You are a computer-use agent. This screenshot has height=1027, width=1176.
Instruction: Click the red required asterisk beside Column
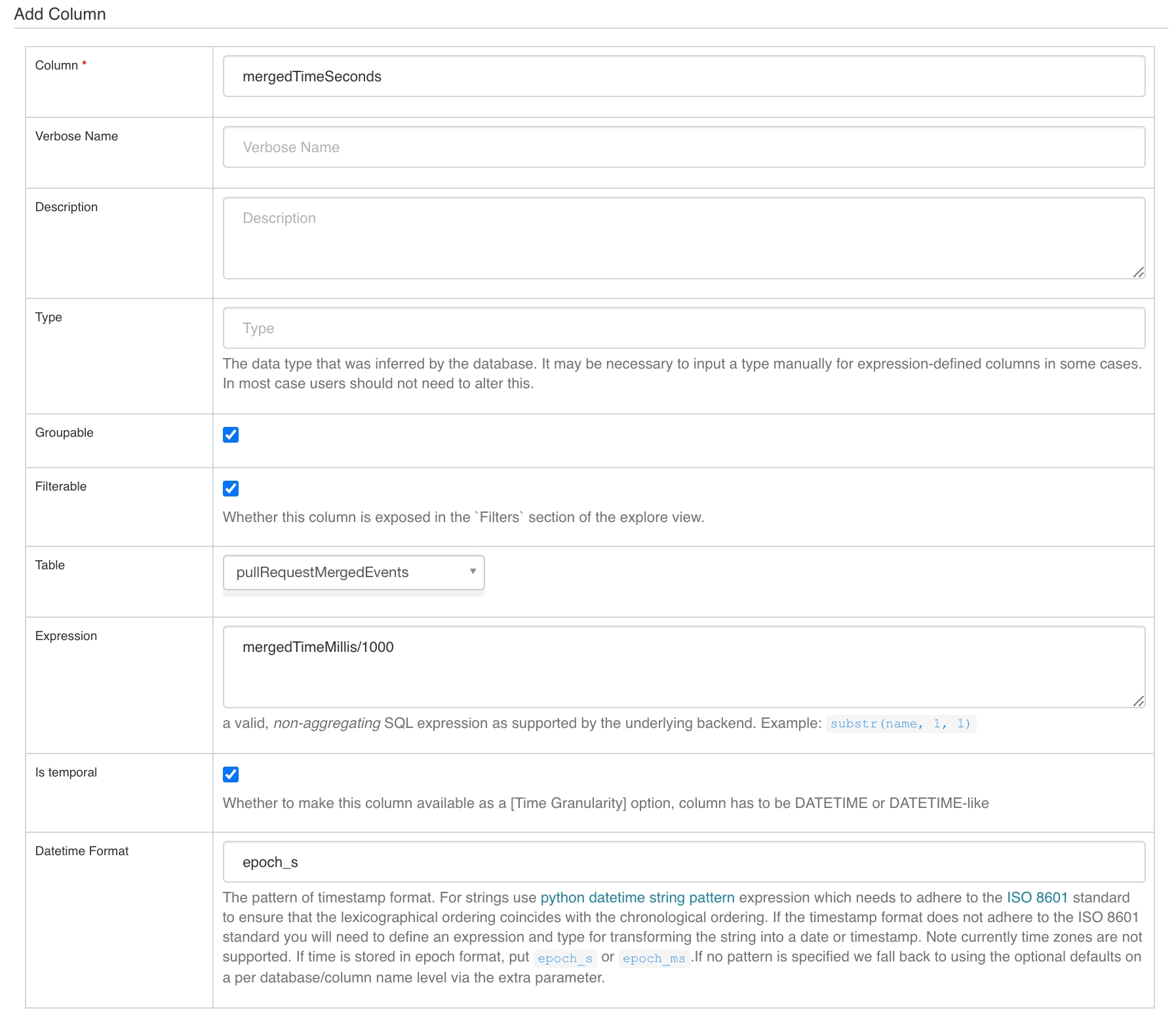pyautogui.click(x=85, y=64)
